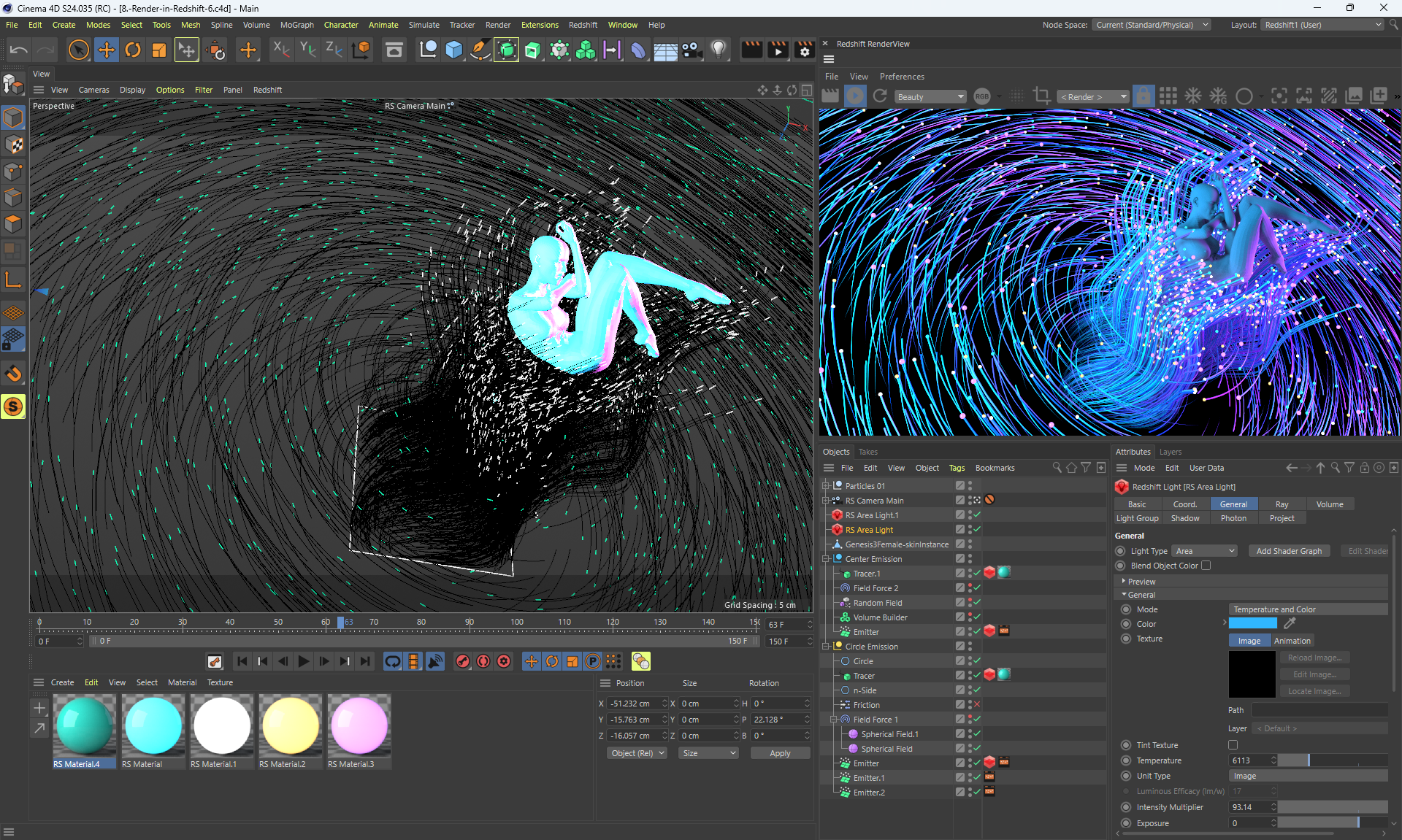This screenshot has width=1402, height=840.
Task: Toggle the Friction object's red X enable mark
Action: (x=977, y=705)
